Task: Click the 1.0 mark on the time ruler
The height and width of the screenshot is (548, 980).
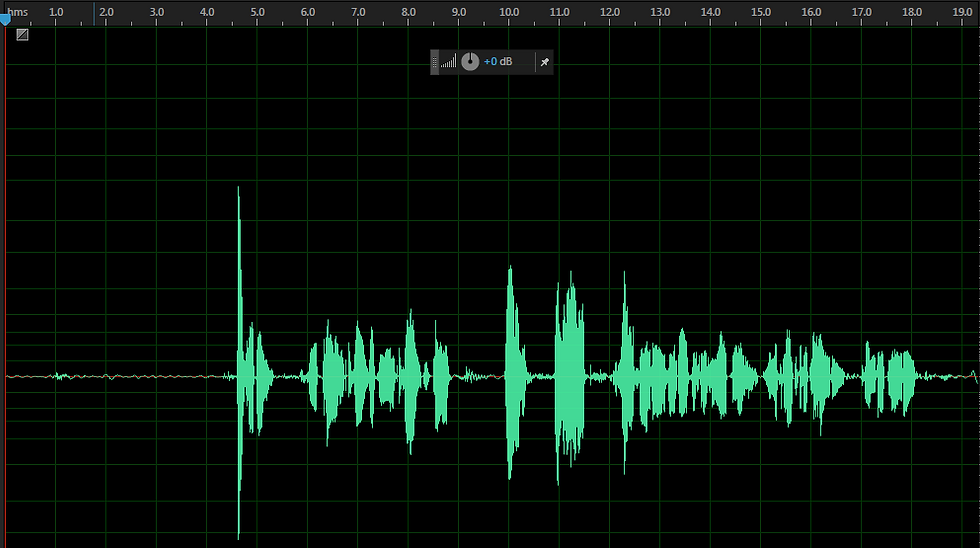Action: click(x=56, y=12)
